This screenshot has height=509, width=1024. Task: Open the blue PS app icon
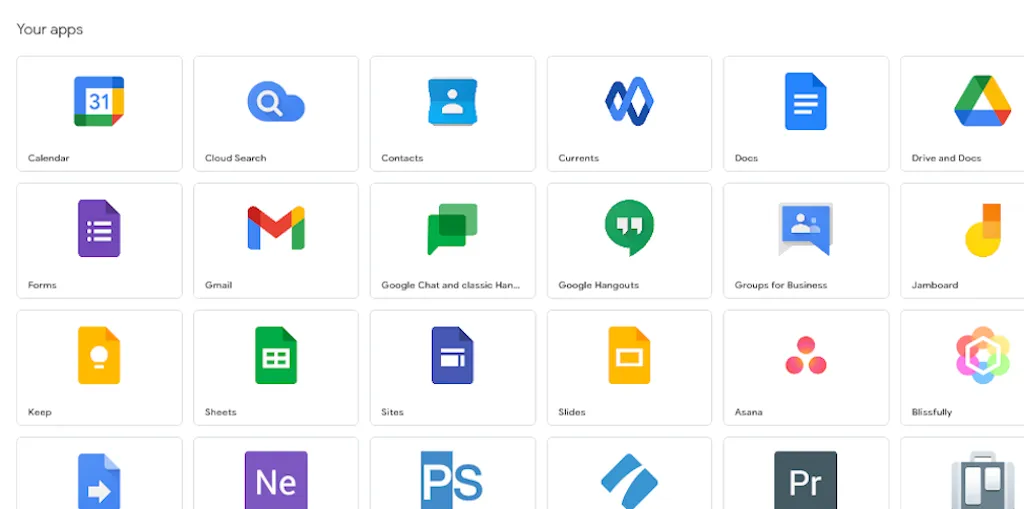pos(453,480)
